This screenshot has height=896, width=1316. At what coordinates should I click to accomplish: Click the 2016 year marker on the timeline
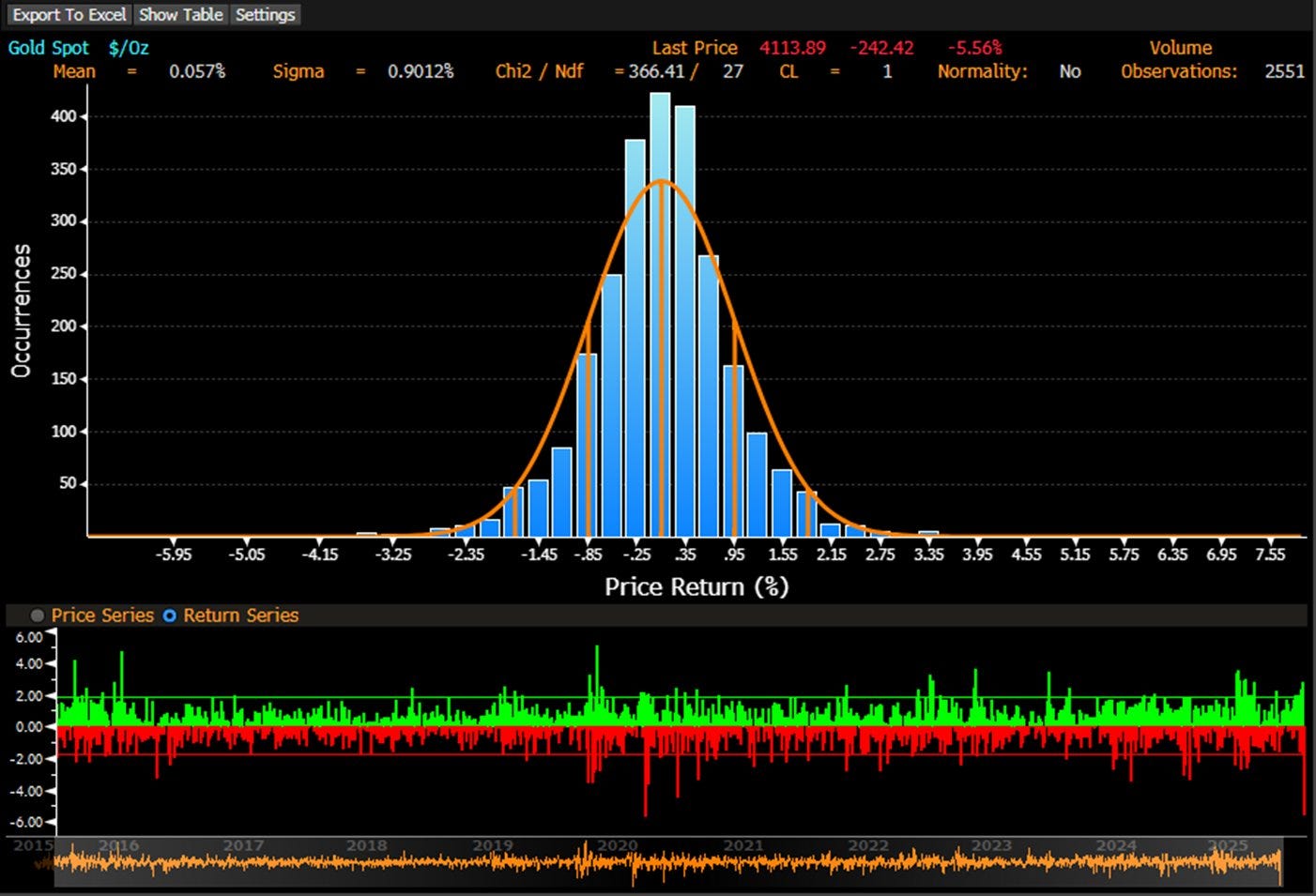(x=118, y=845)
